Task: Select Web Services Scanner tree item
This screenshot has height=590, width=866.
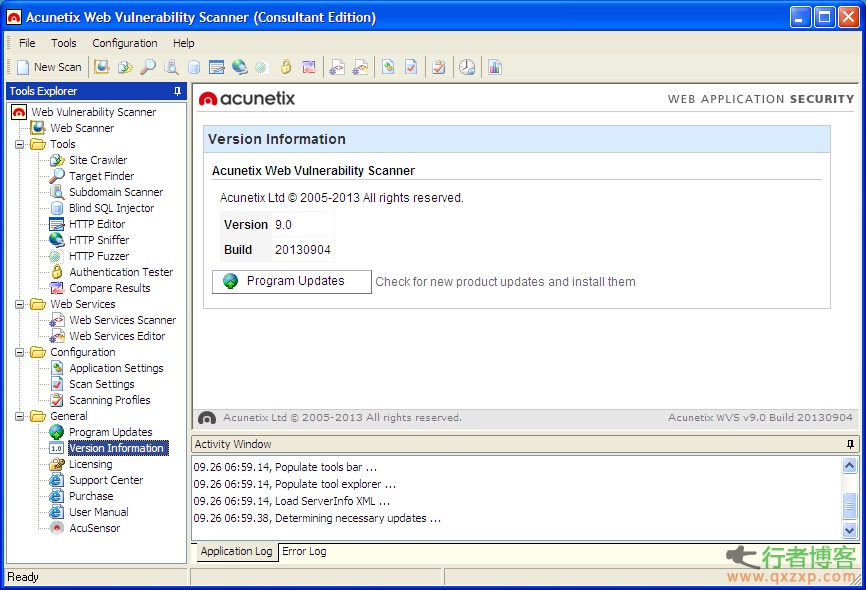Action: [x=123, y=320]
